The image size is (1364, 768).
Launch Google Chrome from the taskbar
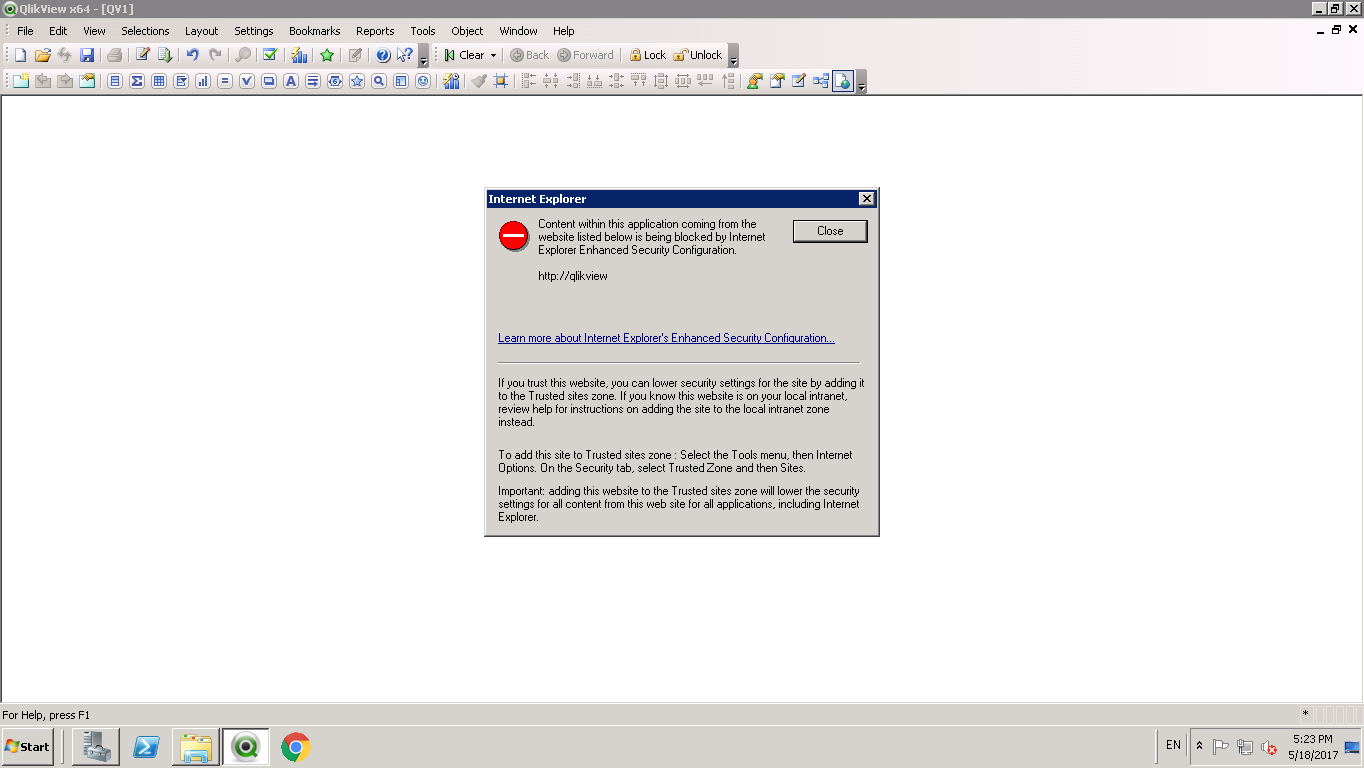[x=295, y=746]
